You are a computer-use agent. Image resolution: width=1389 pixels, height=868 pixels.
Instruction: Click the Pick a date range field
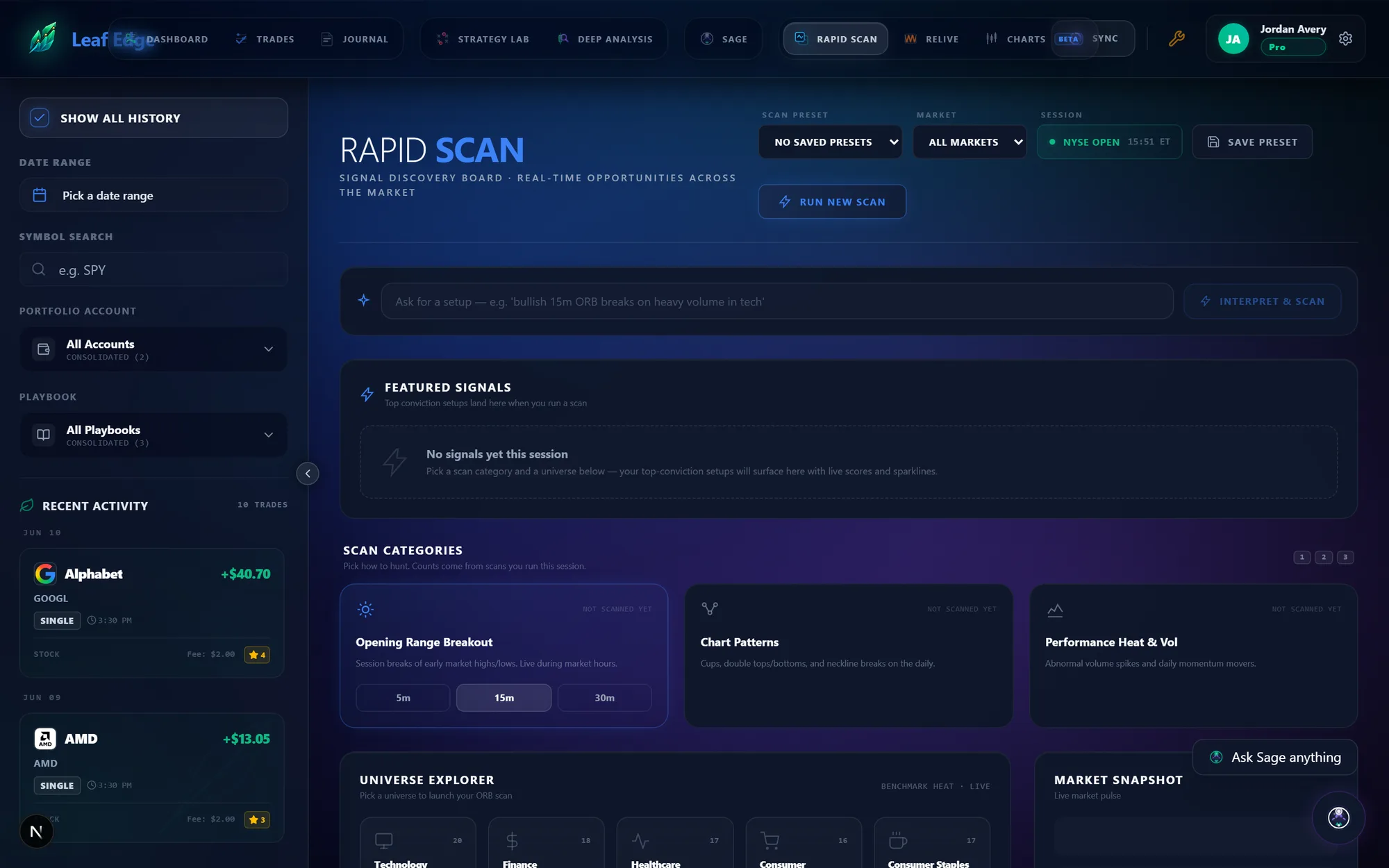pyautogui.click(x=153, y=195)
